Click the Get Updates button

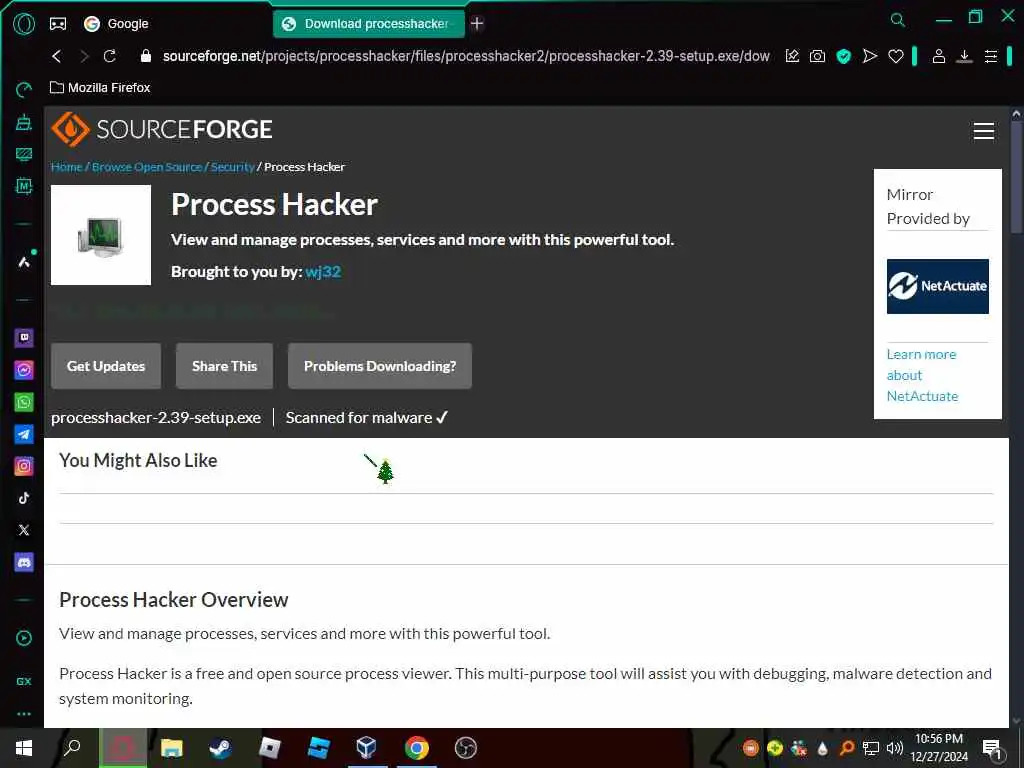[x=106, y=366]
